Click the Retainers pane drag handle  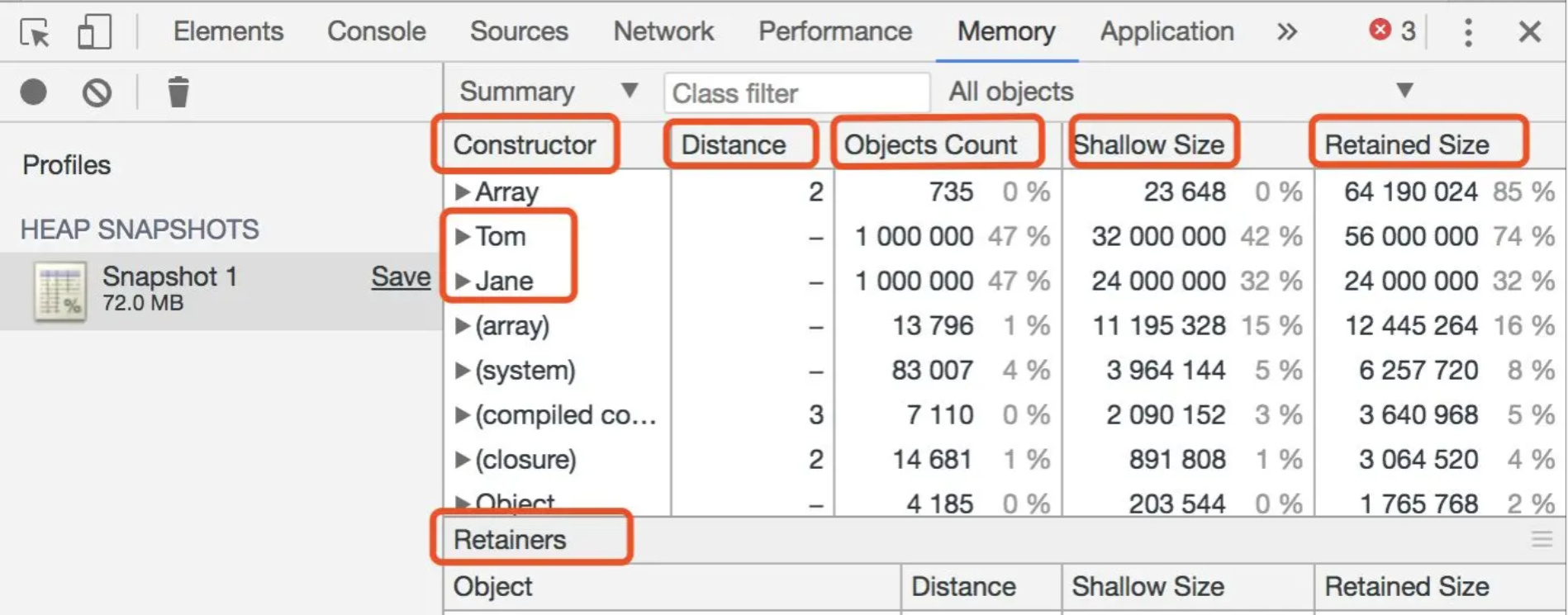pyautogui.click(x=1542, y=540)
